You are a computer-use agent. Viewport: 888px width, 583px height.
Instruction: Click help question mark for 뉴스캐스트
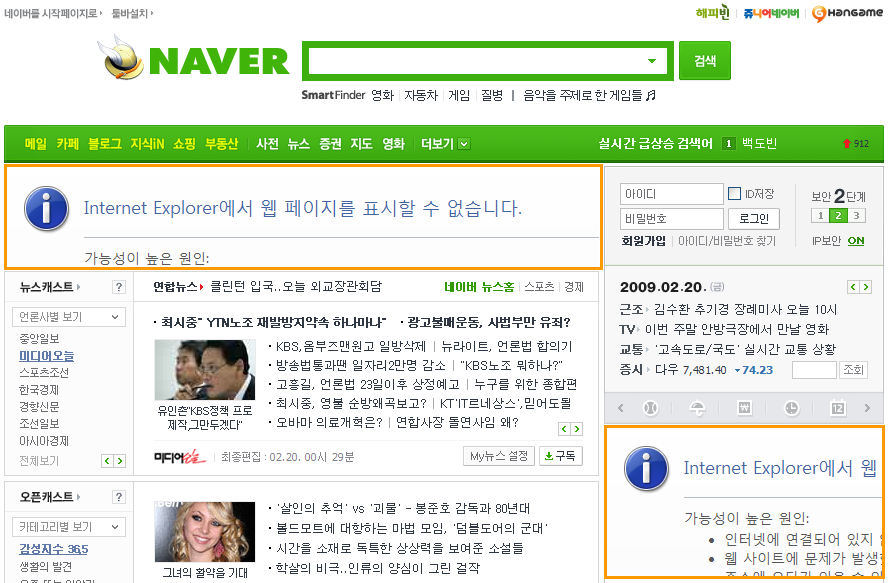[x=118, y=287]
